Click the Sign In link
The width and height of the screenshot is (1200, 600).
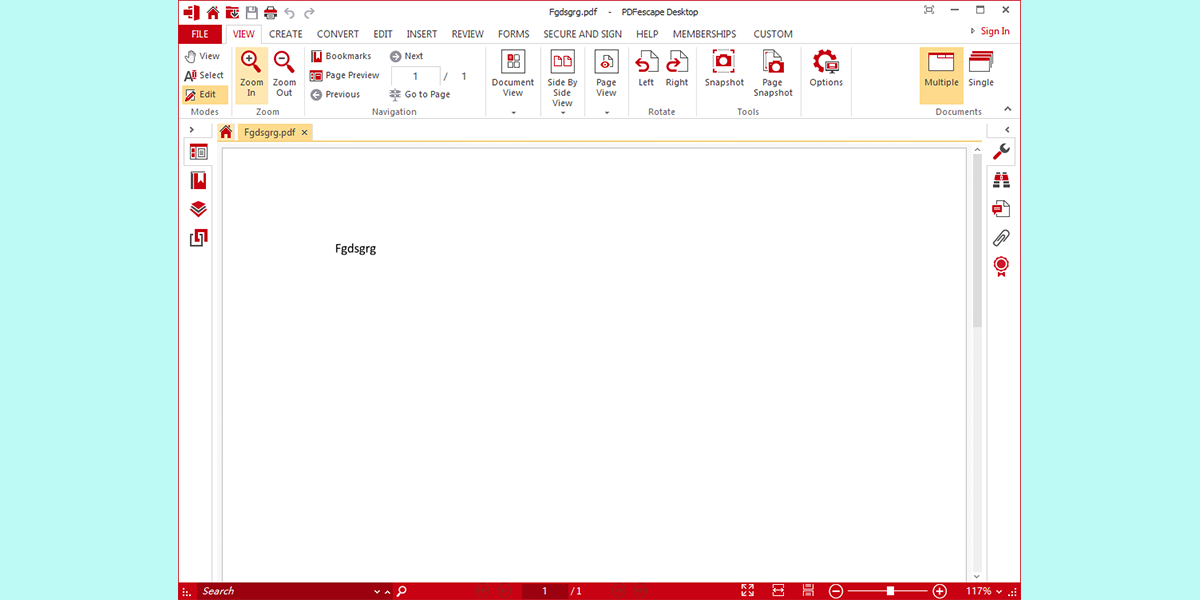pyautogui.click(x=994, y=31)
